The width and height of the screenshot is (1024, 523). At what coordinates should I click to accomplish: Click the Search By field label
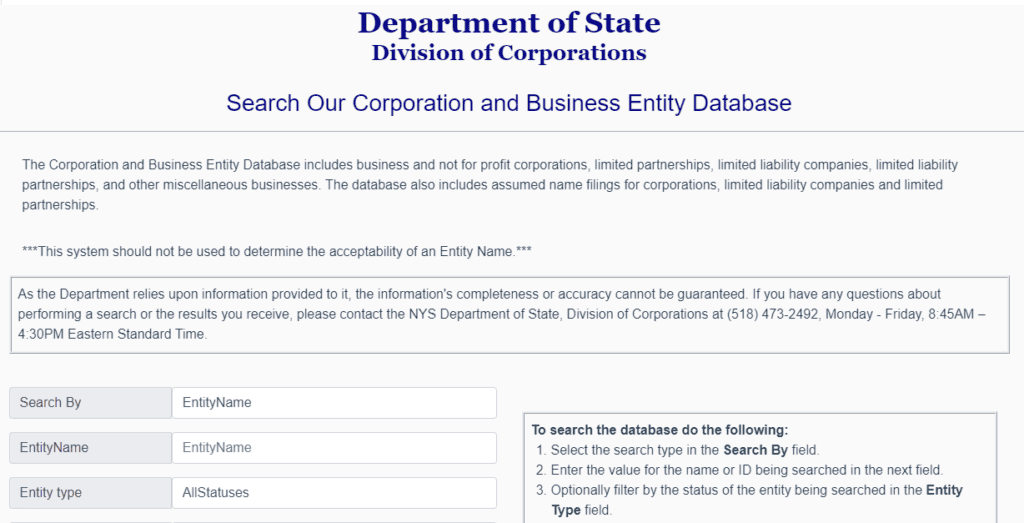pos(90,403)
